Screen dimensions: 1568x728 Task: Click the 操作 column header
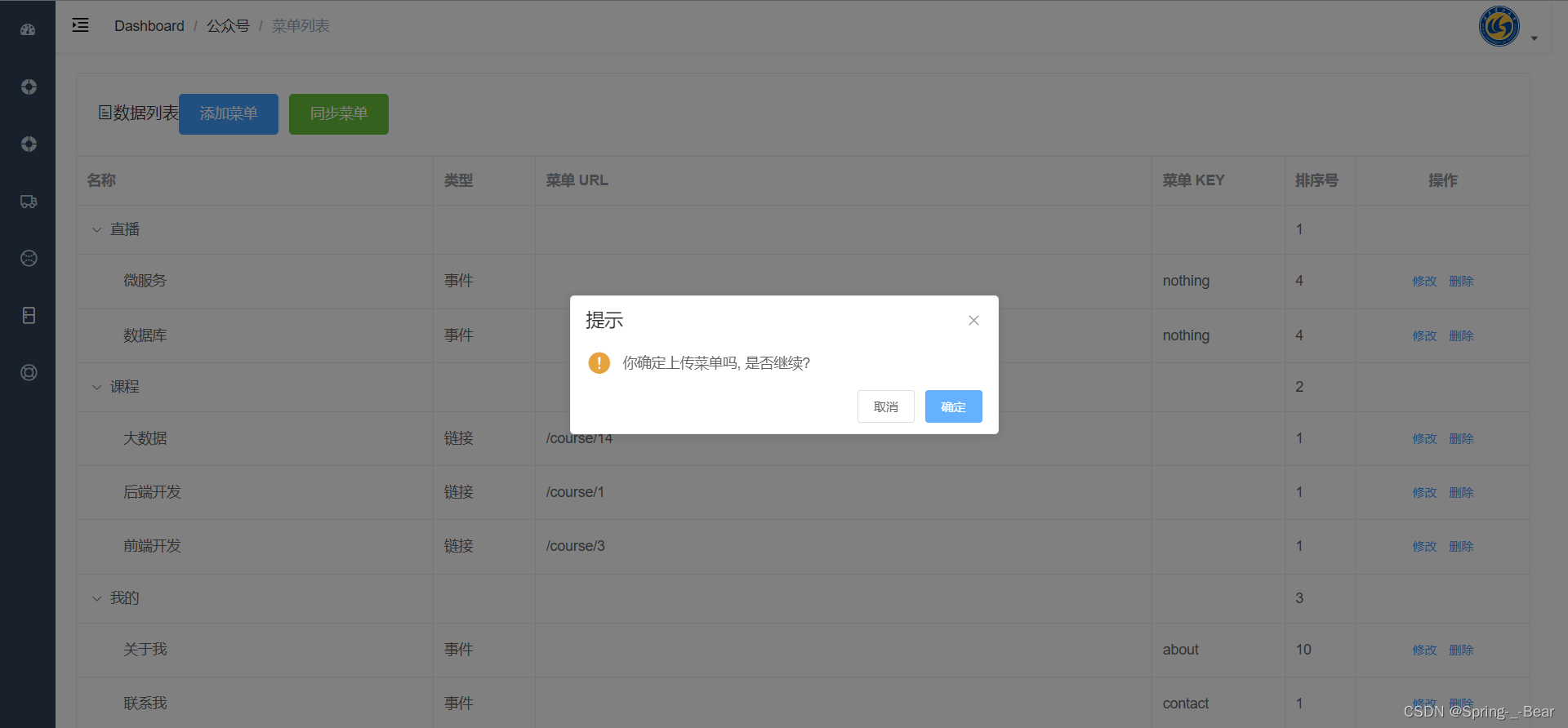pyautogui.click(x=1443, y=180)
